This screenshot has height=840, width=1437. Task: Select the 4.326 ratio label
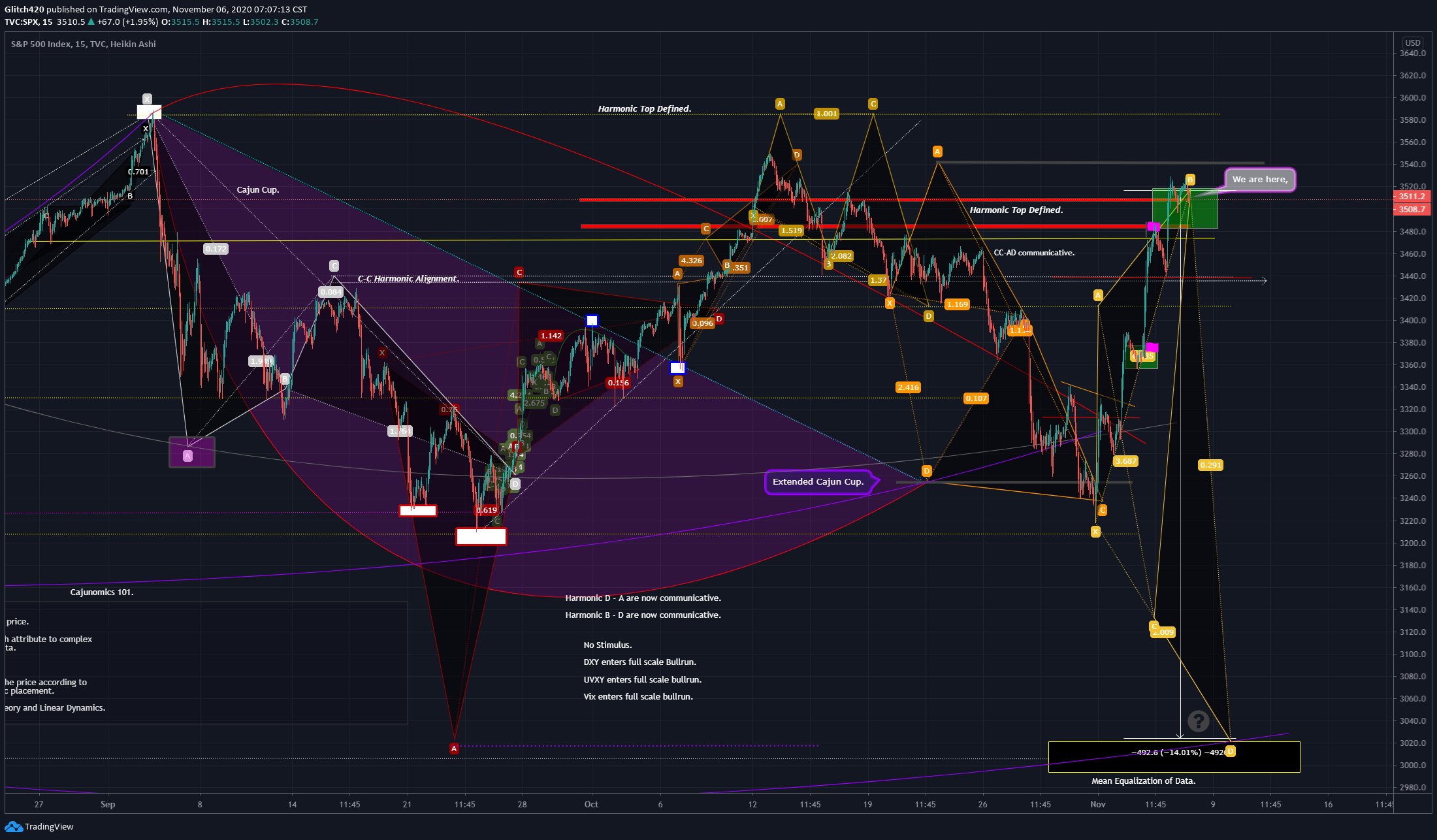[691, 261]
